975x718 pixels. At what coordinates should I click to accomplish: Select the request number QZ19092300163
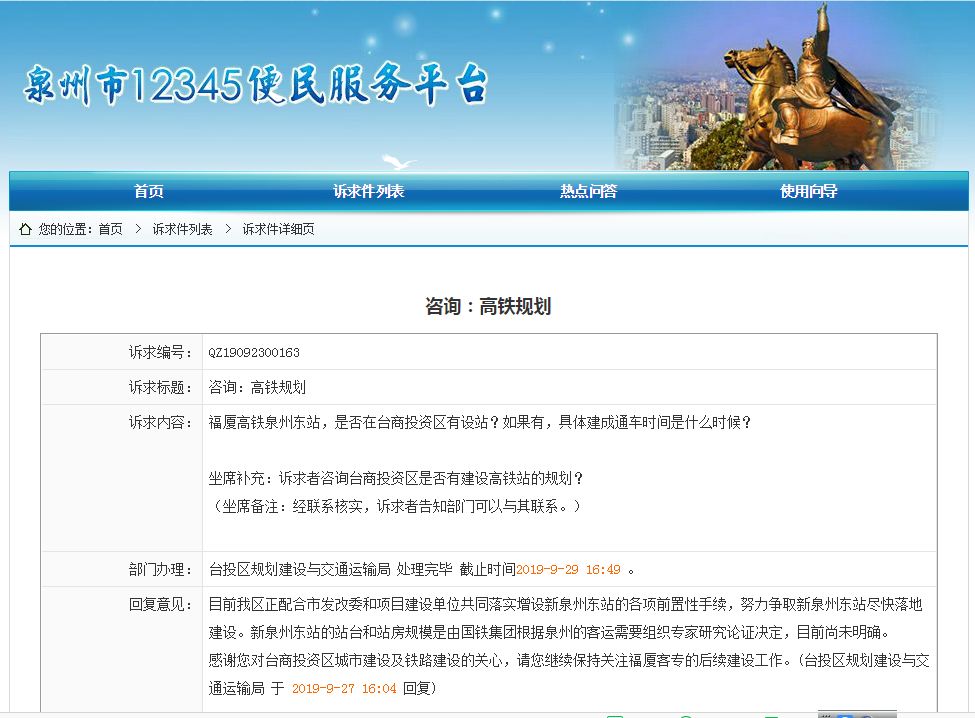254,352
